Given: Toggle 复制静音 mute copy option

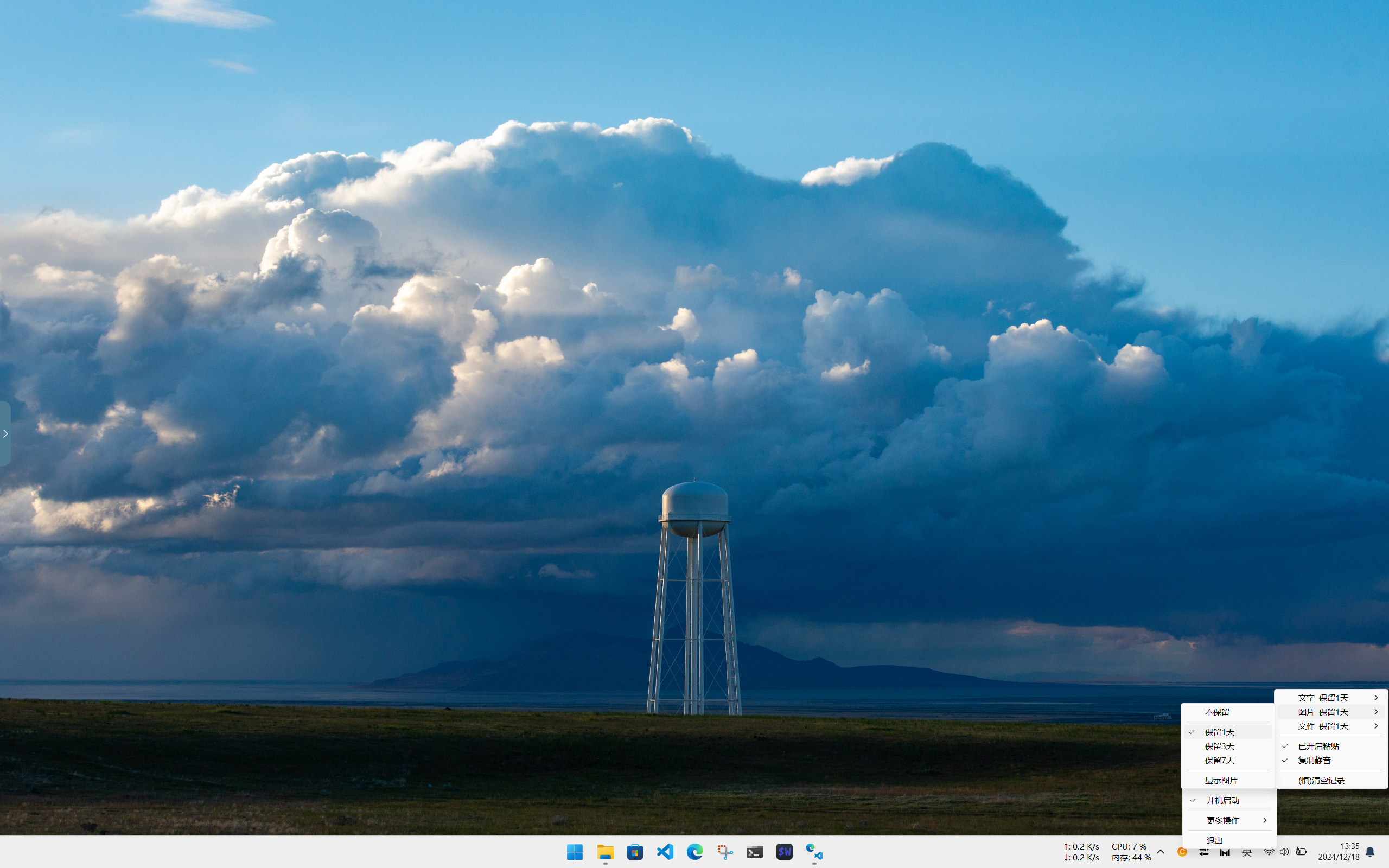Looking at the screenshot, I should click(1314, 760).
